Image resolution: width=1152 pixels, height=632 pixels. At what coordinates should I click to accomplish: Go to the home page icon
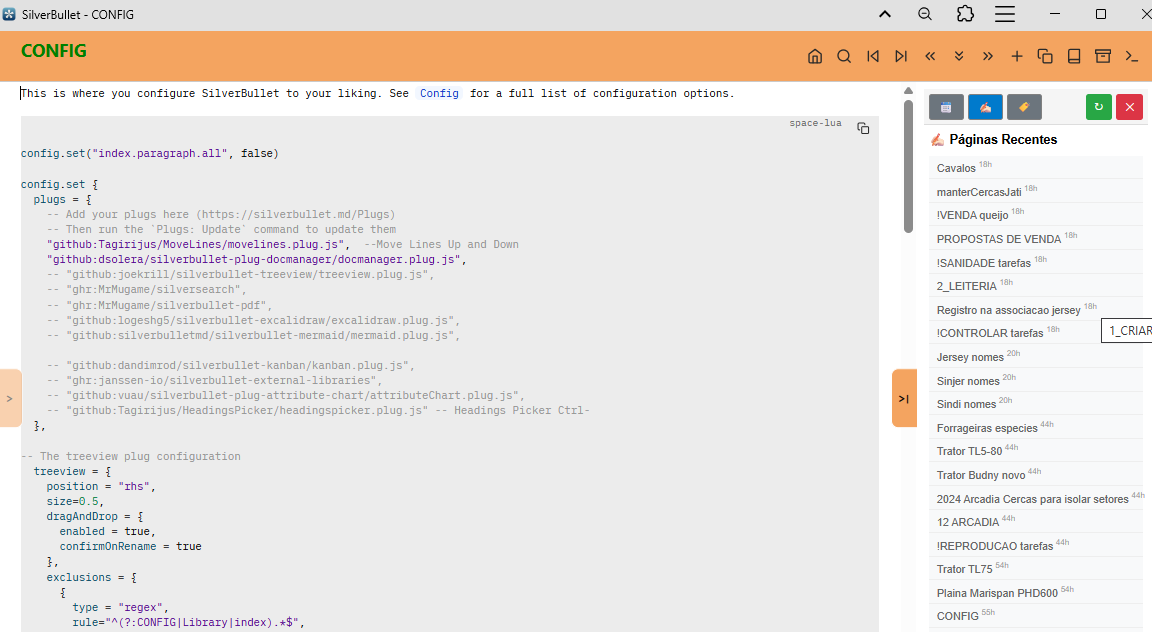point(815,57)
